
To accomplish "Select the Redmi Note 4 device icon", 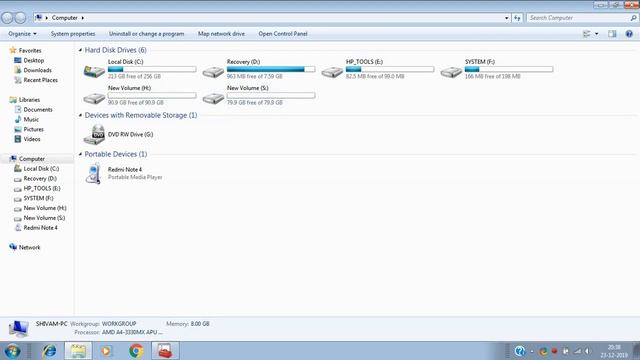I will click(94, 173).
